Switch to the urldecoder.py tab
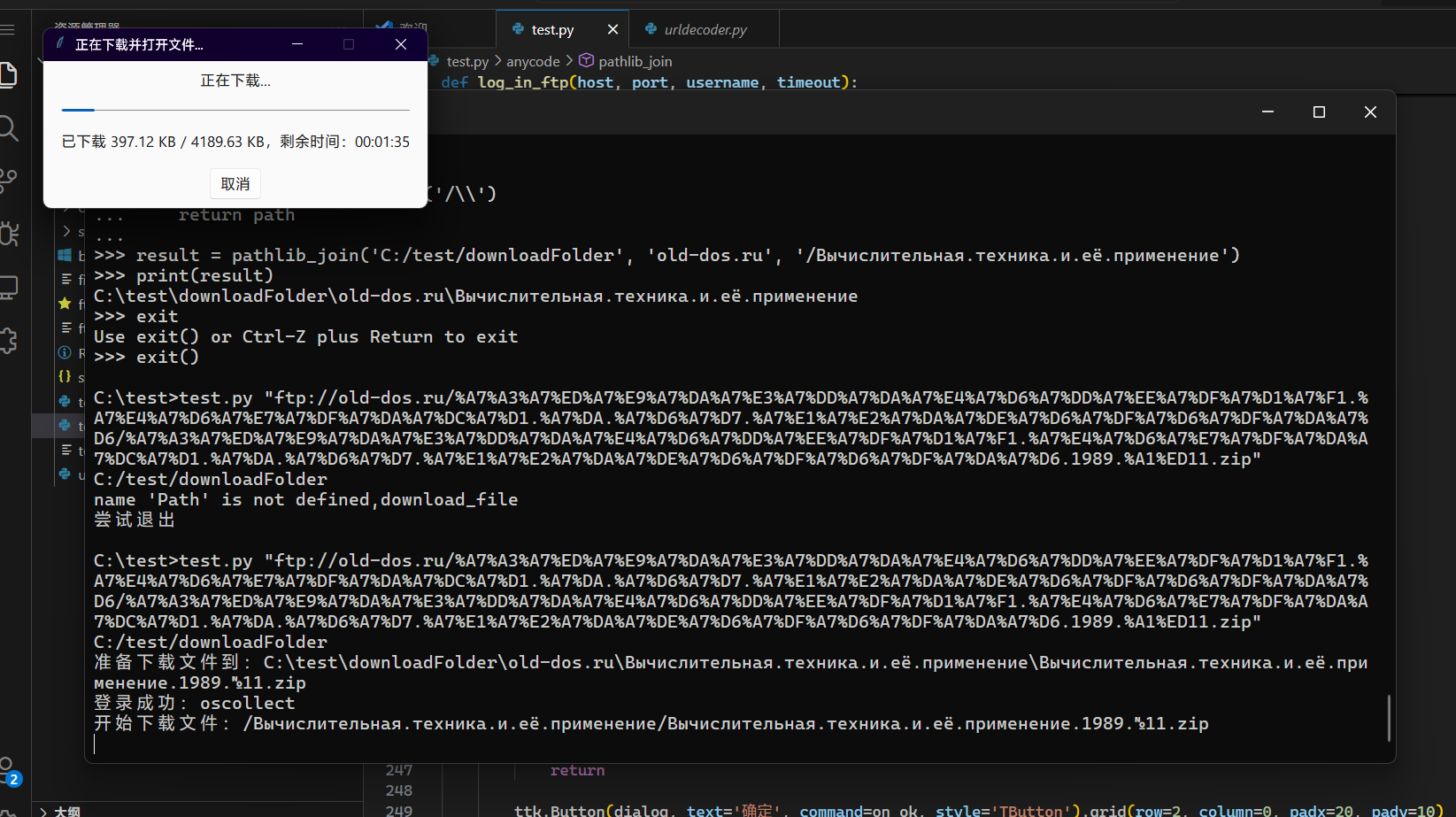The height and width of the screenshot is (817, 1456). click(705, 29)
